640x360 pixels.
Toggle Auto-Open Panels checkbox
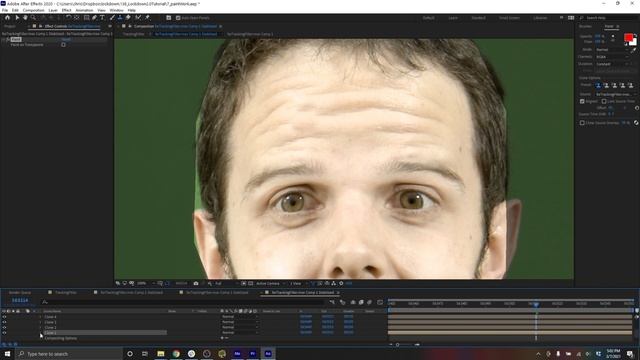click(x=178, y=18)
